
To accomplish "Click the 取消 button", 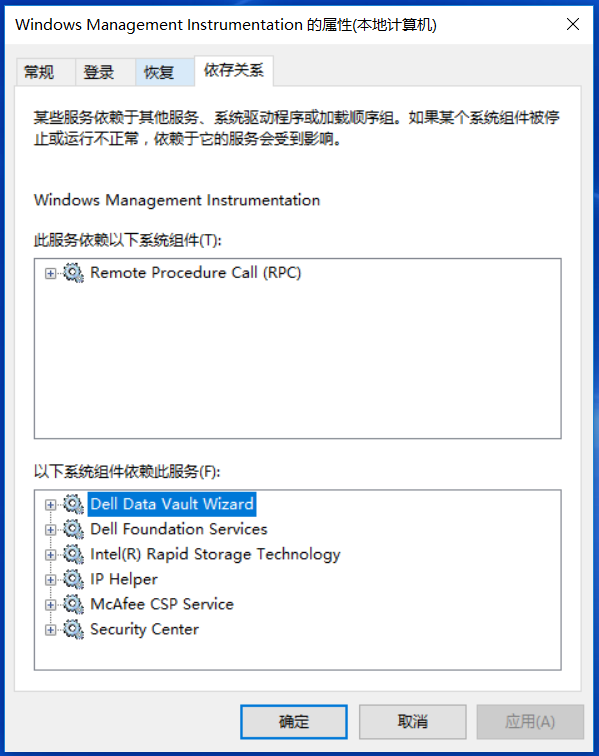I will (412, 722).
